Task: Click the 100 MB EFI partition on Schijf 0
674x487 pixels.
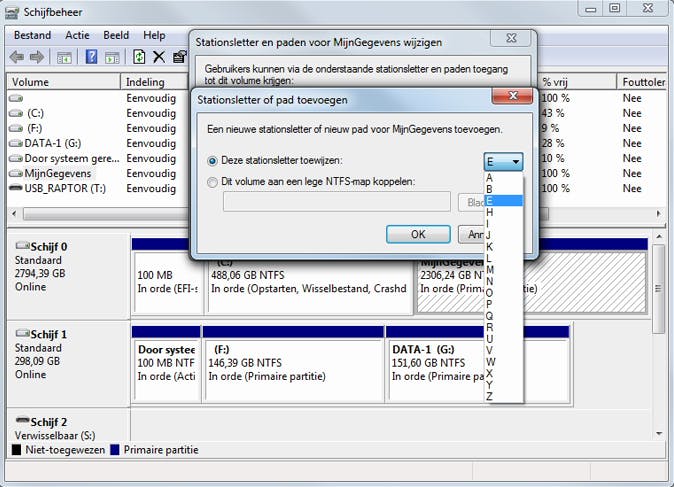Action: pyautogui.click(x=167, y=282)
